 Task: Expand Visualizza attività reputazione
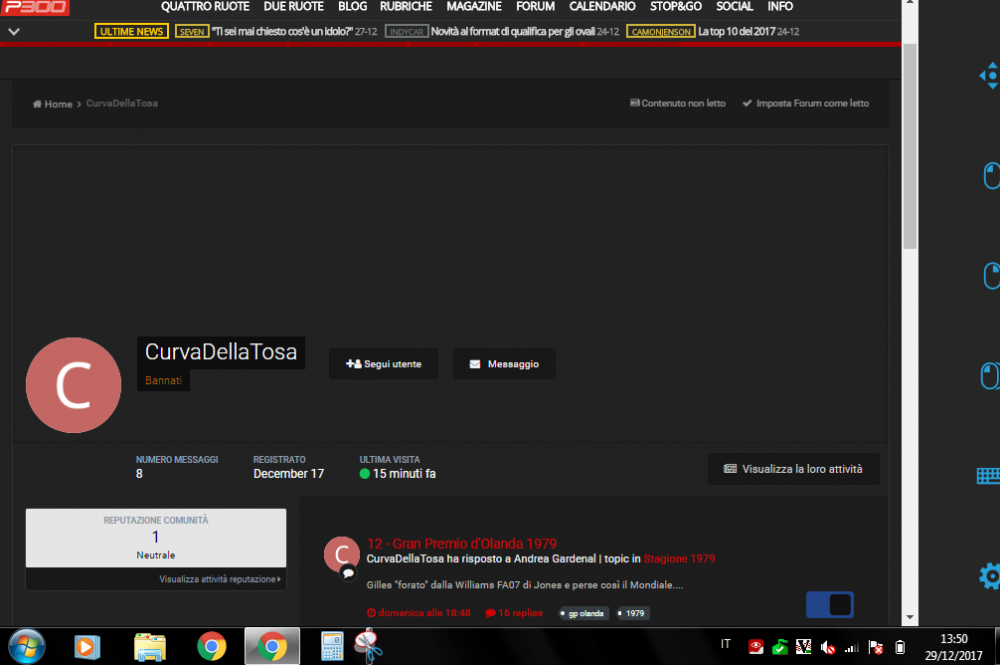coord(220,579)
